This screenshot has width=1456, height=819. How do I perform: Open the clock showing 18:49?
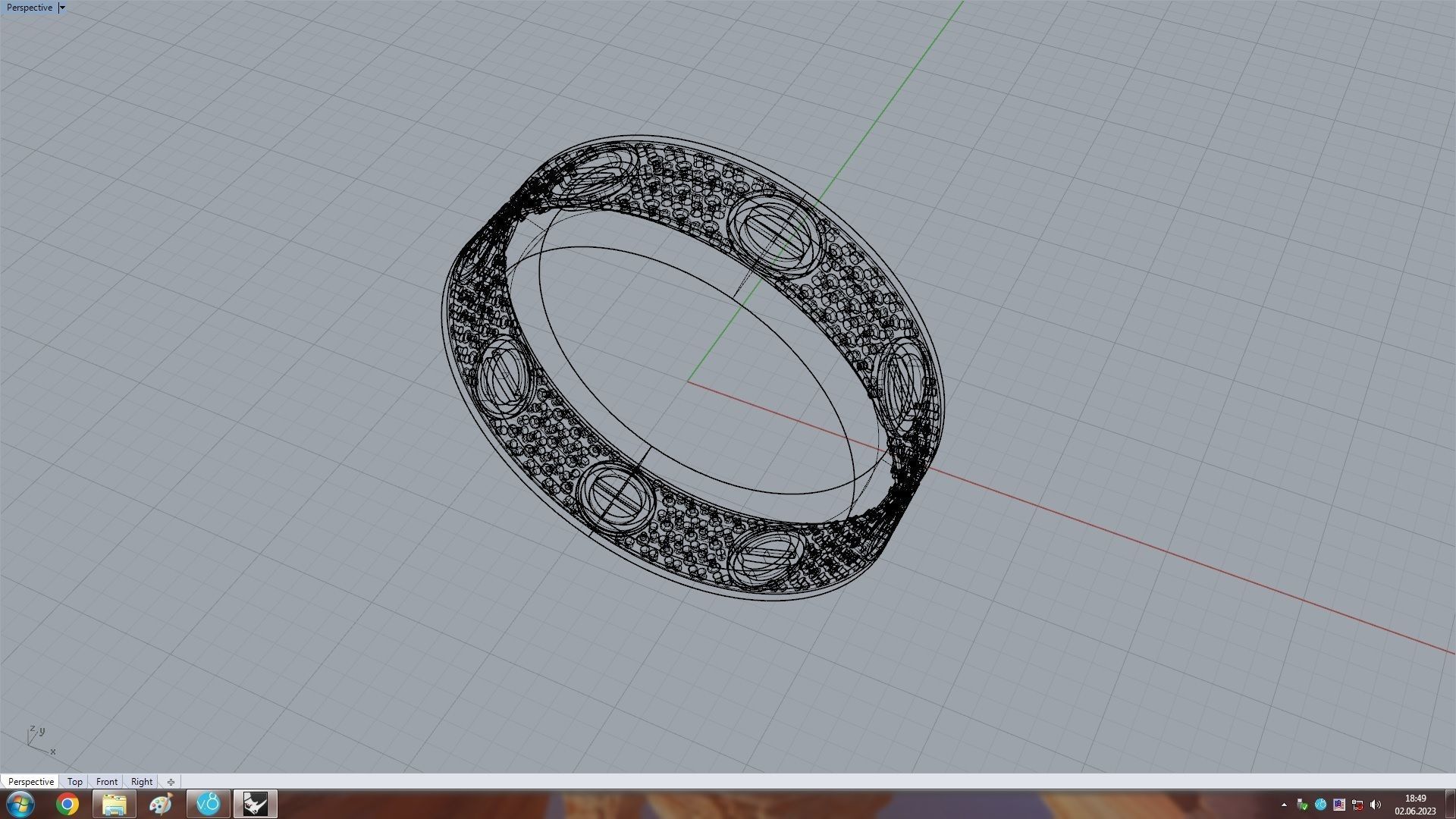1415,805
